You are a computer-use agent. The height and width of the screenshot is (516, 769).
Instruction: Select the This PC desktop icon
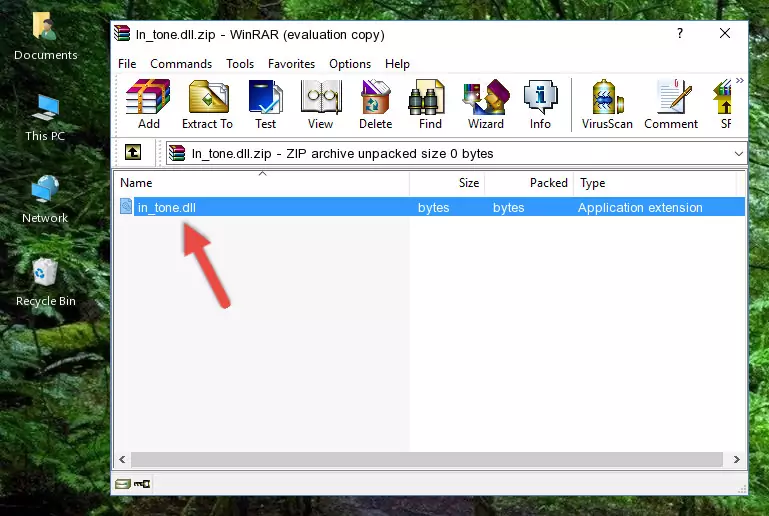pos(45,118)
